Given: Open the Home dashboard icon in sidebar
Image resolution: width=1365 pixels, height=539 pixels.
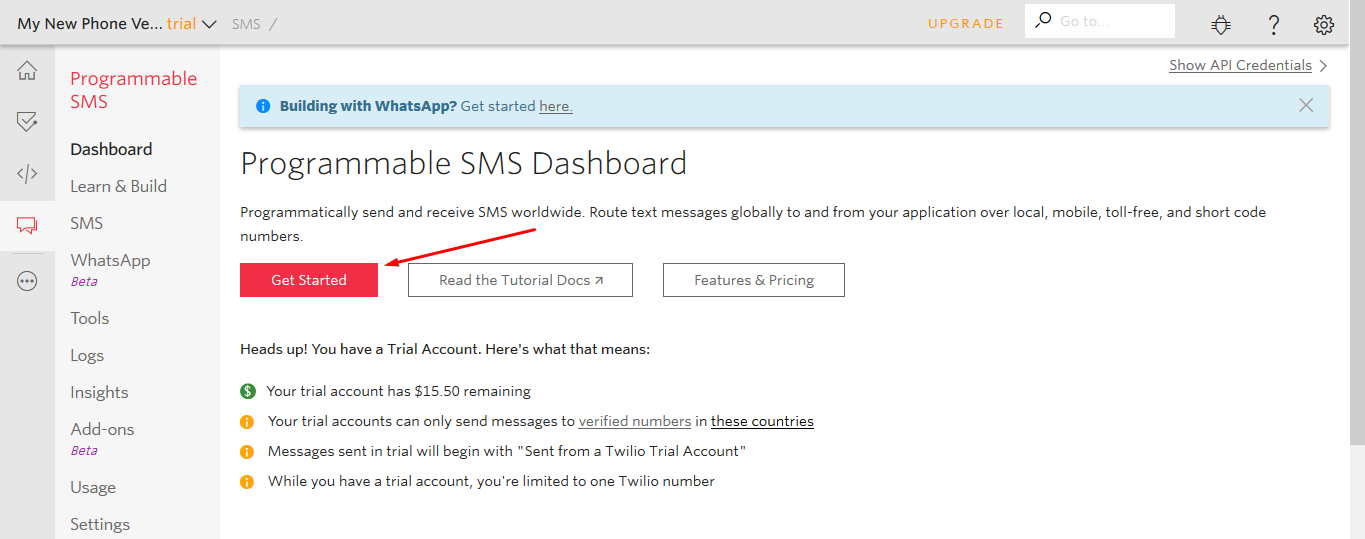Looking at the screenshot, I should 27,71.
